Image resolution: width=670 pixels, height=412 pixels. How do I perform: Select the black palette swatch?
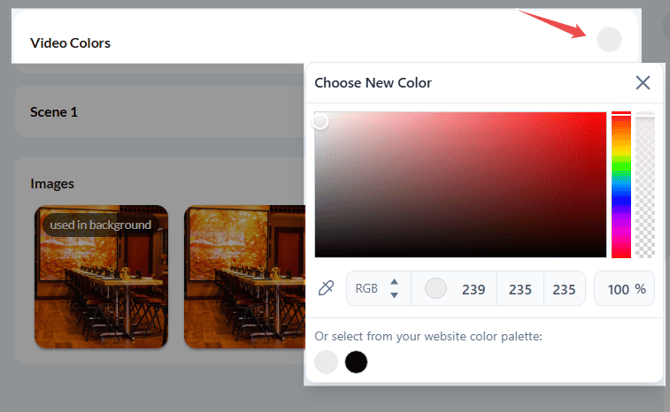click(356, 362)
